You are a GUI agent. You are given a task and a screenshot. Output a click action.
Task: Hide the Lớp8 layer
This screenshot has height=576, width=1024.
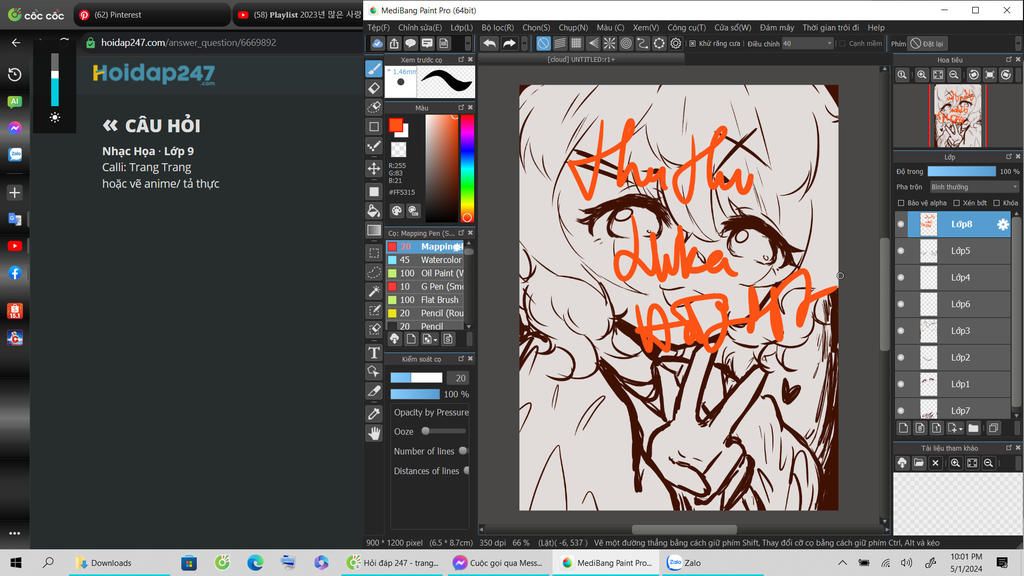(x=901, y=224)
